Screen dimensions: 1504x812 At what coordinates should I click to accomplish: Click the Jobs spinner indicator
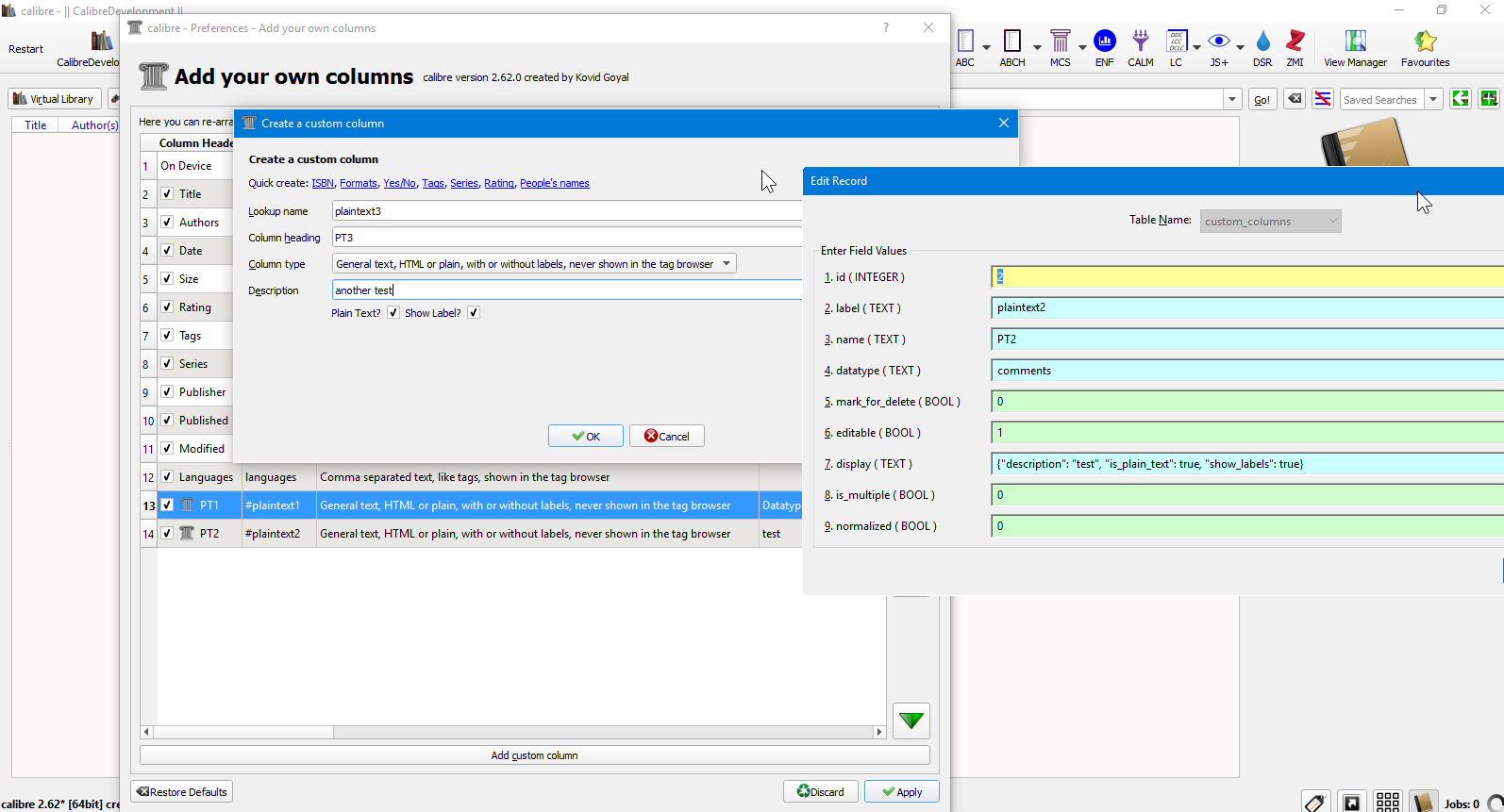point(1495,804)
